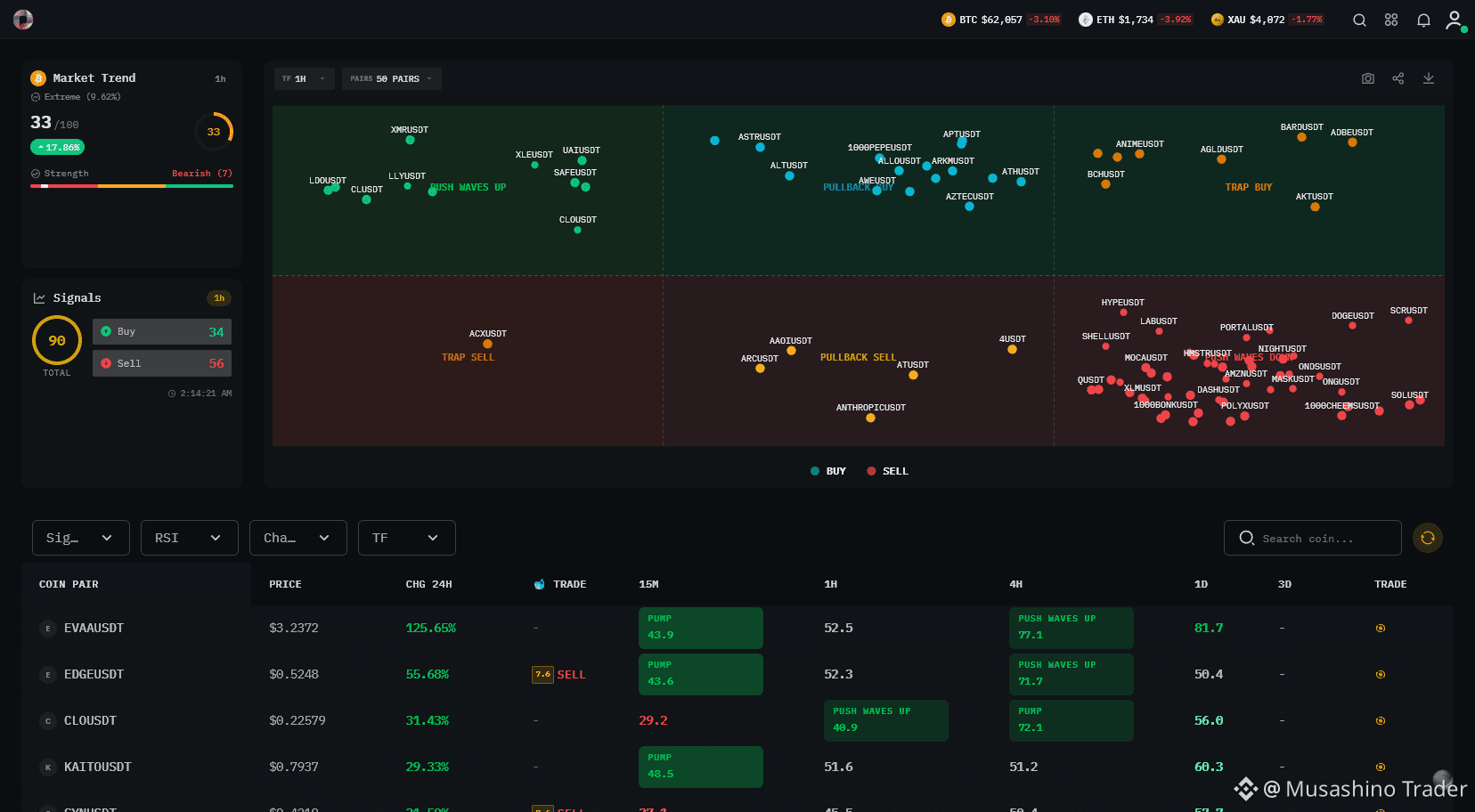Open the Change filter dropdown
1475x812 pixels.
(x=298, y=538)
